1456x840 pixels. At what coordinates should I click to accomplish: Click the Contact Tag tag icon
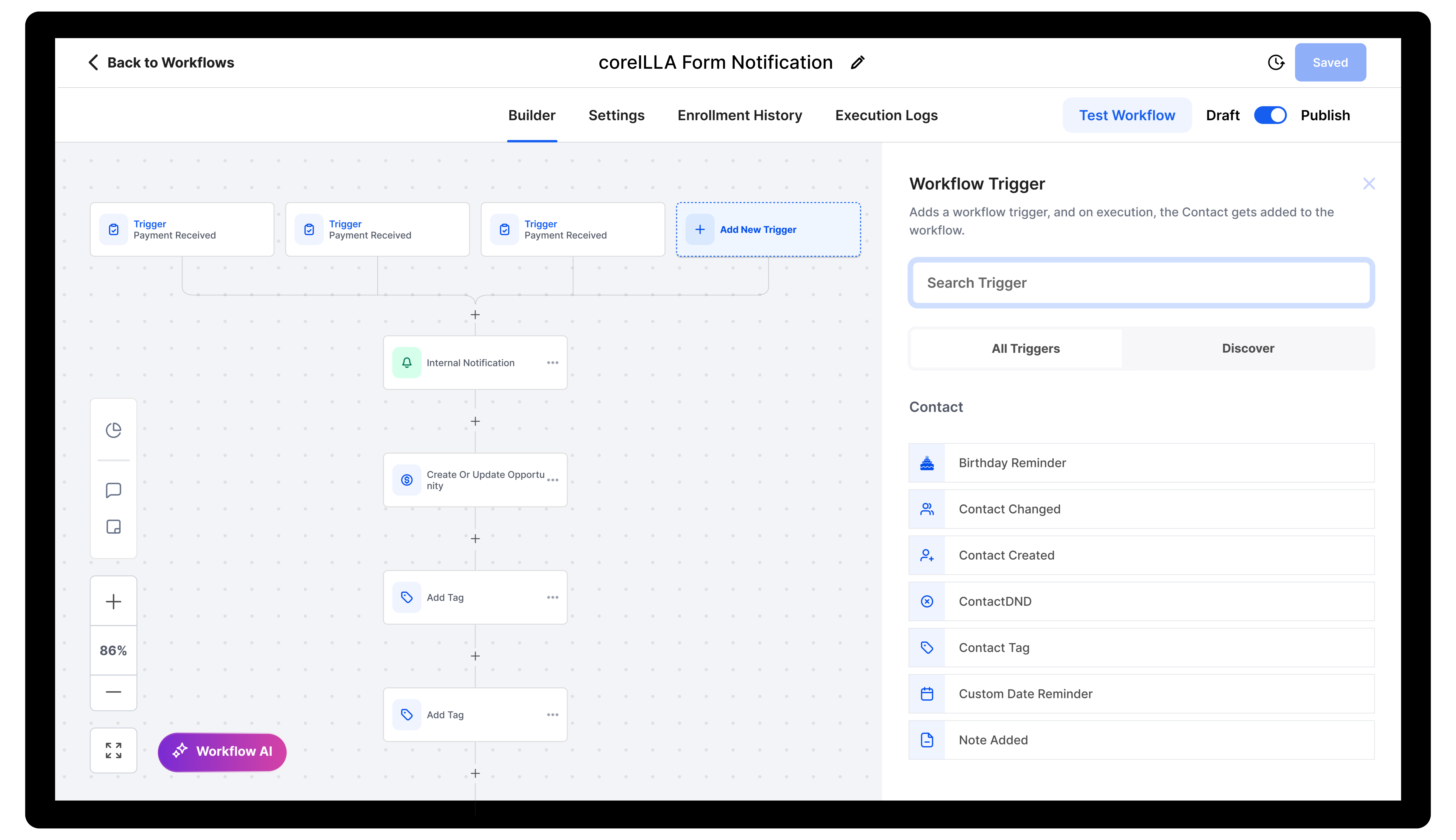click(x=927, y=648)
